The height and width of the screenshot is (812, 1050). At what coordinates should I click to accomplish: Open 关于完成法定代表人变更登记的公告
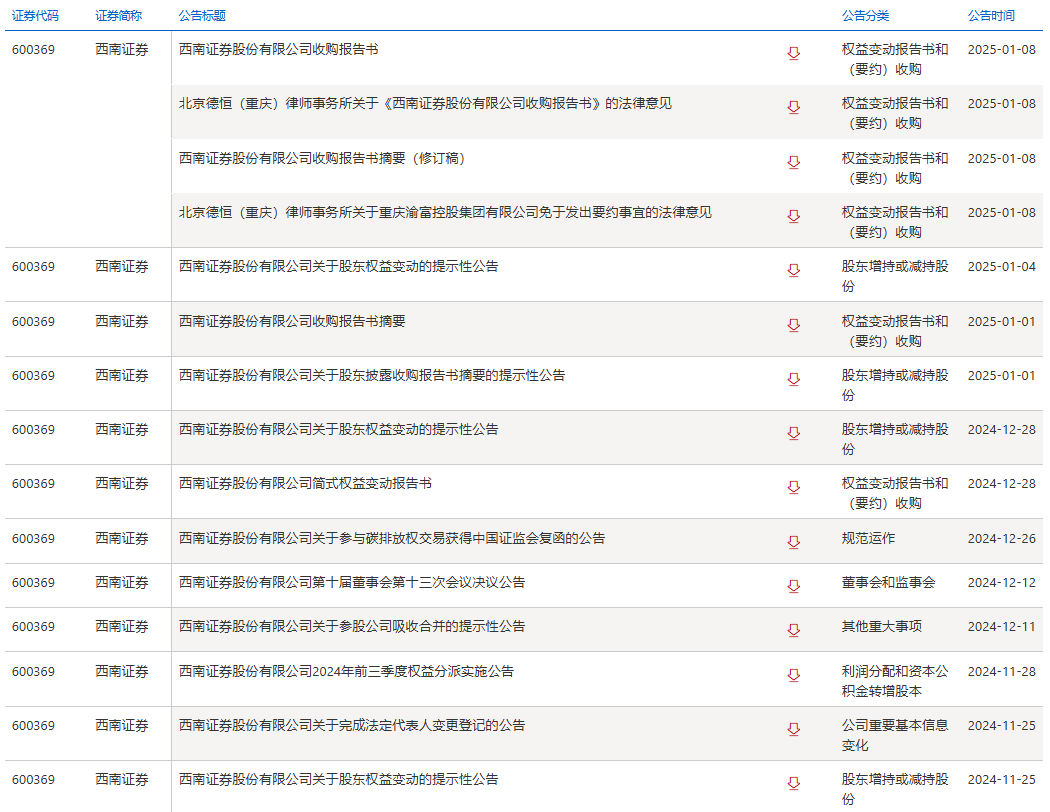pos(352,726)
